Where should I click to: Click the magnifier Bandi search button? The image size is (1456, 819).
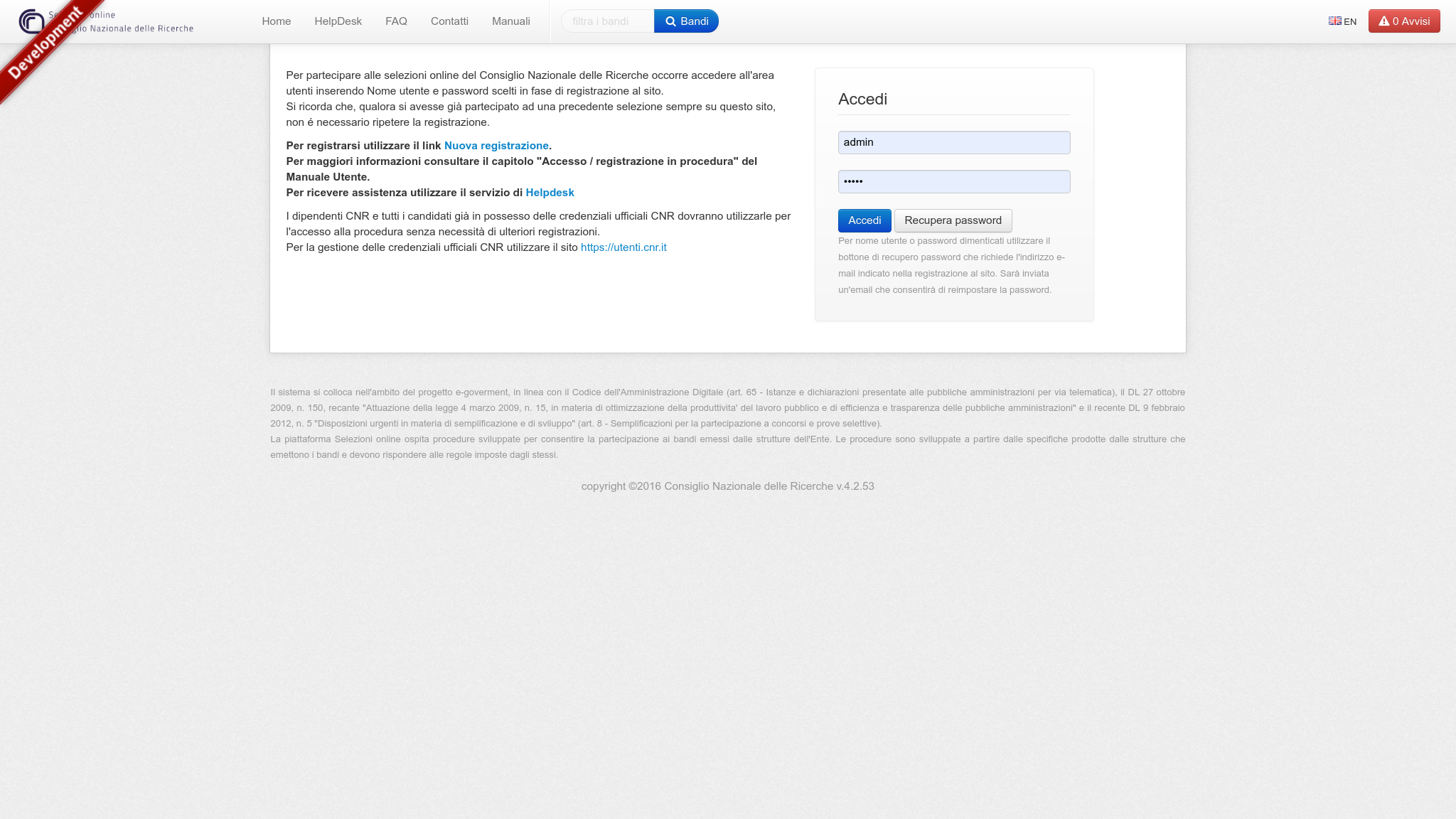click(686, 21)
